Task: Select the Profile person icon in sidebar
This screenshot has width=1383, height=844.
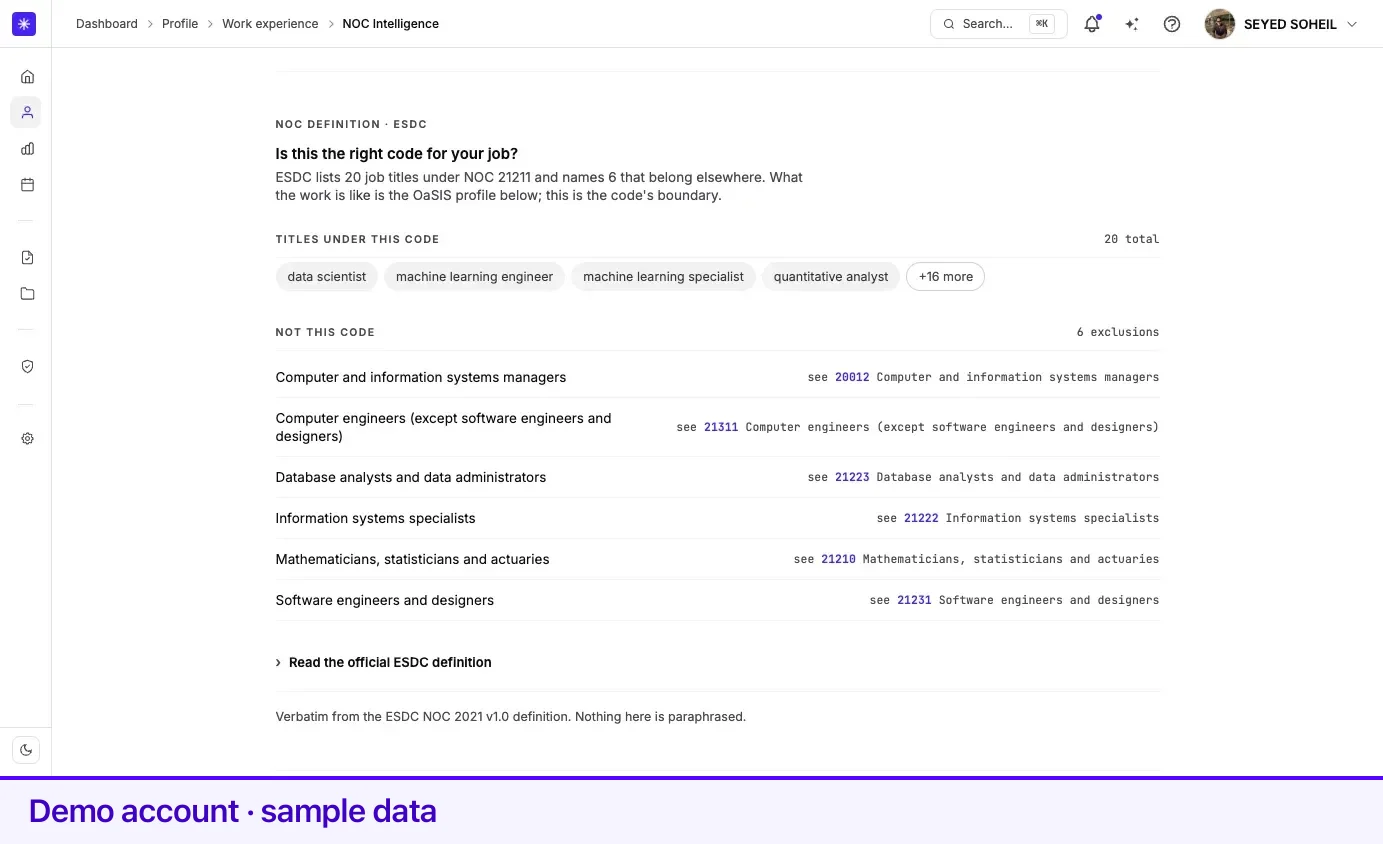Action: point(27,112)
